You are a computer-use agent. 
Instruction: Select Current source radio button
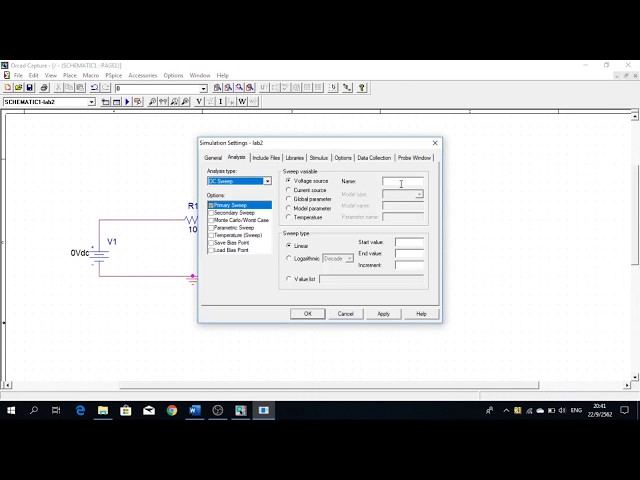(289, 190)
